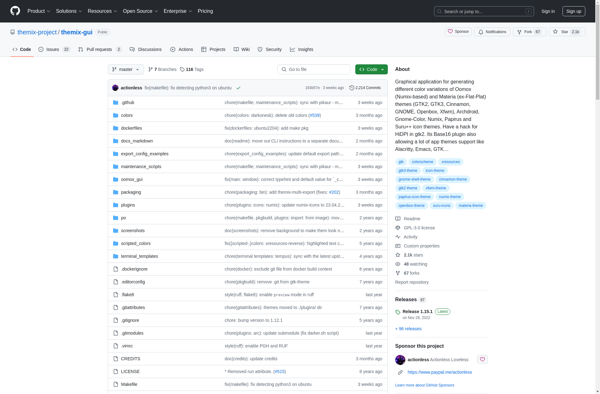Open the .gitmodules file
The image size is (600, 394).
pyautogui.click(x=132, y=333)
